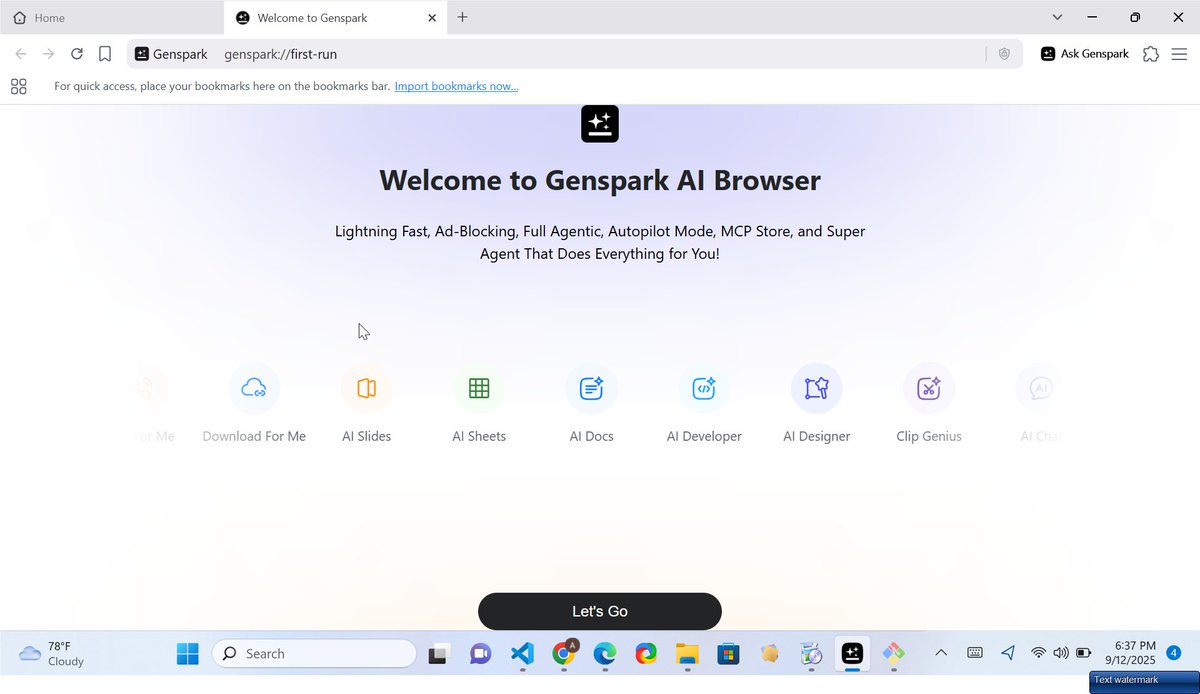
Task: Open a new tab with plus button
Action: tap(462, 17)
